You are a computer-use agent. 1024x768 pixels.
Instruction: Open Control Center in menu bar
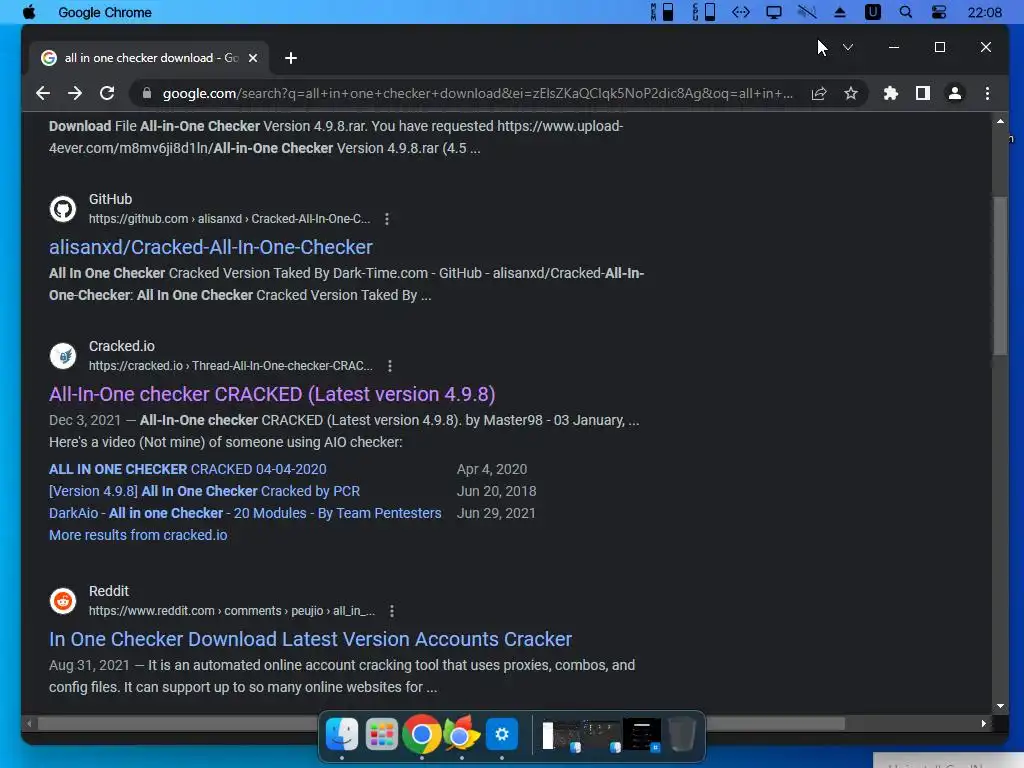[938, 12]
